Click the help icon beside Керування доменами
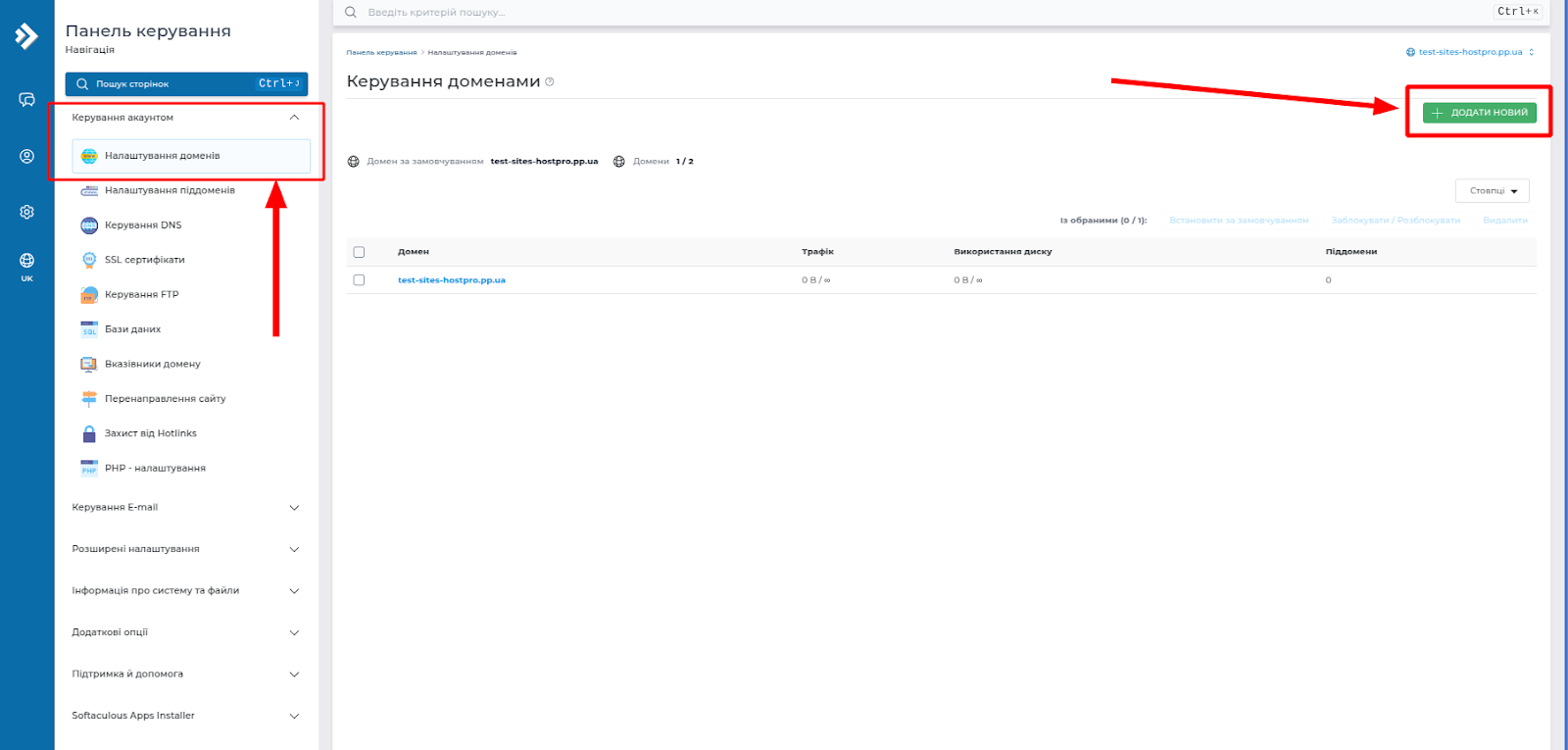The image size is (1568, 750). click(550, 81)
